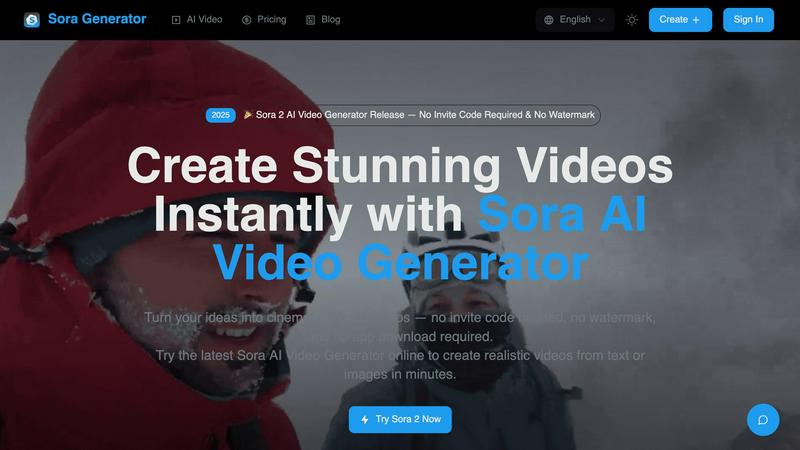
Task: Toggle the light/dark theme sun icon
Action: (632, 20)
